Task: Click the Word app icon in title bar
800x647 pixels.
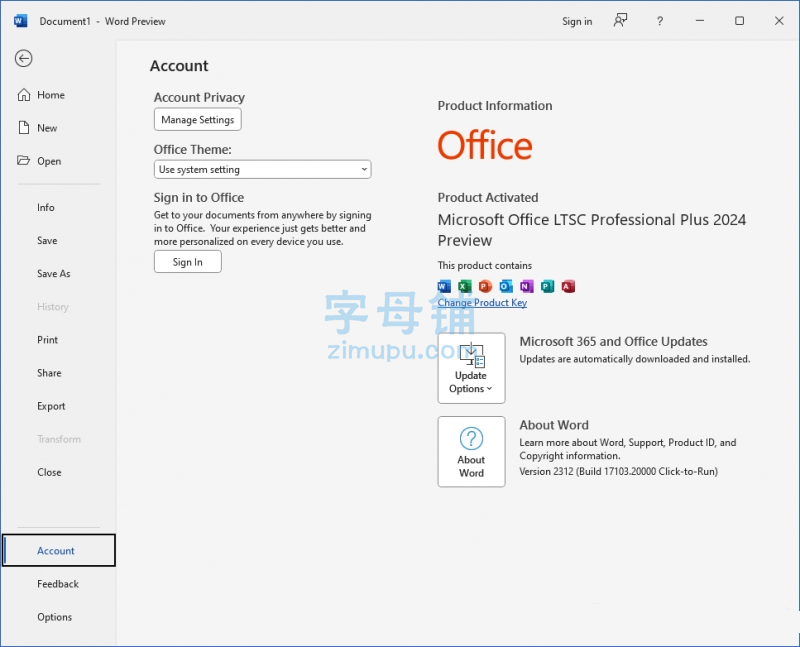Action: [x=20, y=21]
